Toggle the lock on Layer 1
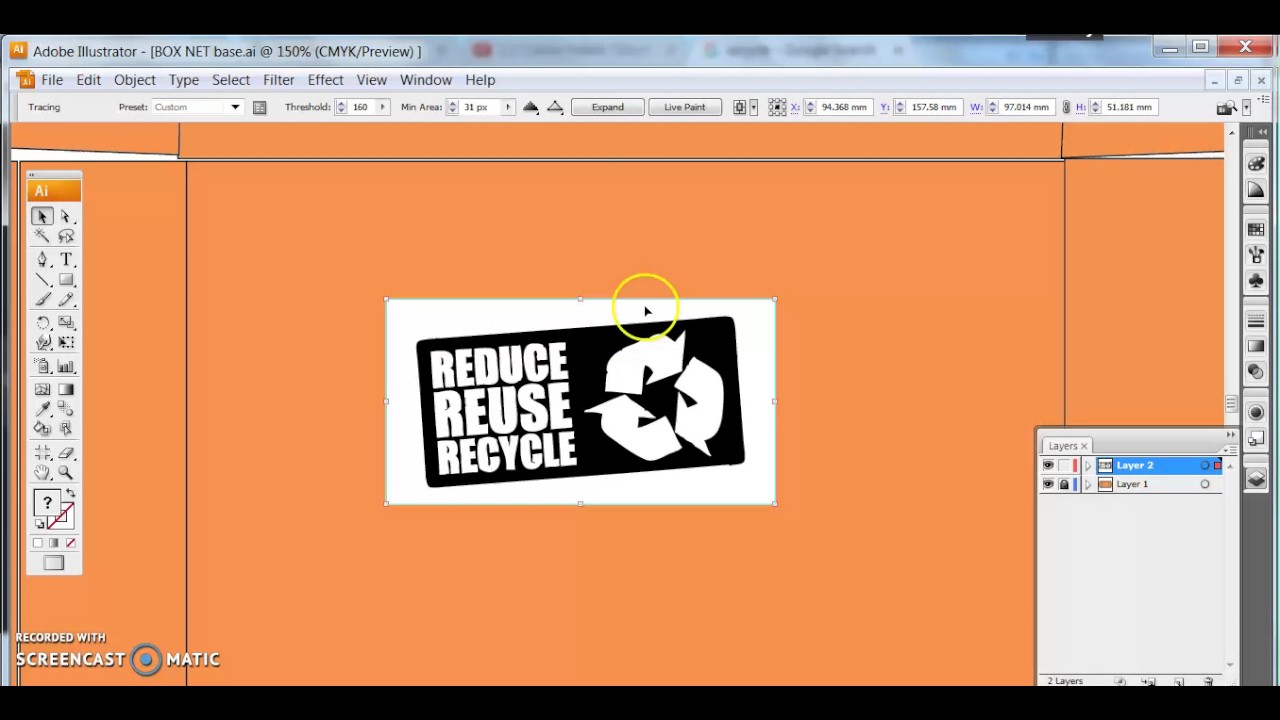1280x720 pixels. click(1064, 484)
